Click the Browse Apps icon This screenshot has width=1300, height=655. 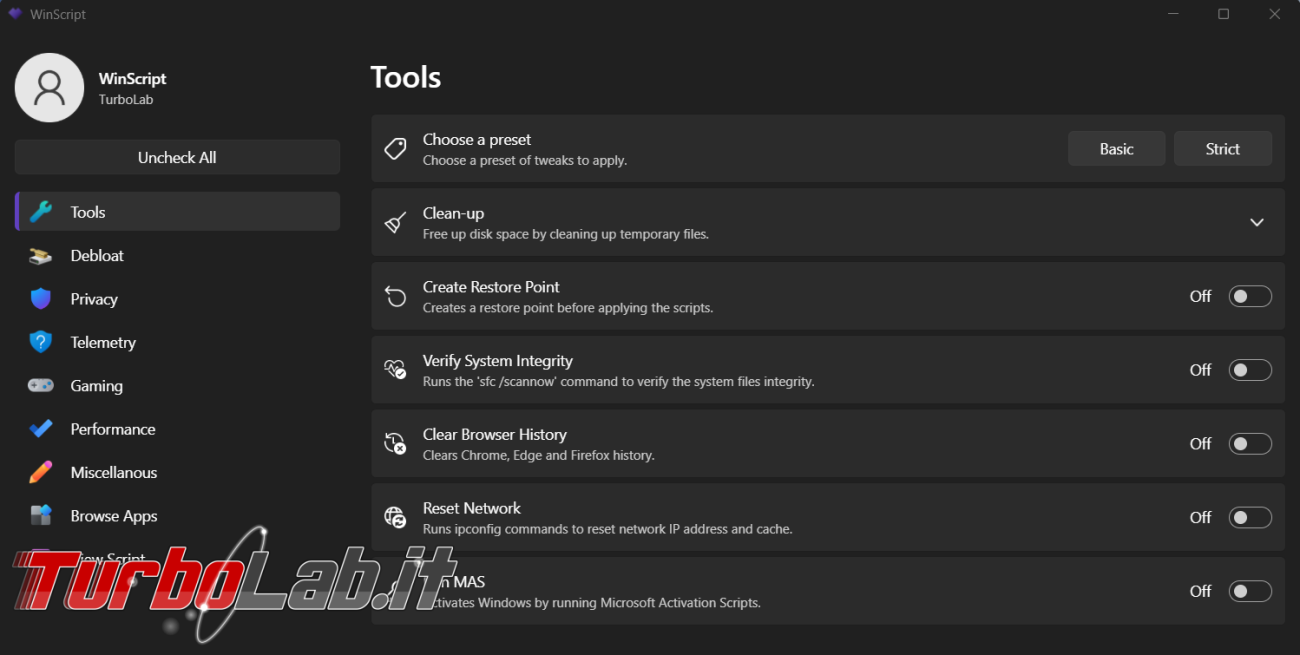coord(41,516)
